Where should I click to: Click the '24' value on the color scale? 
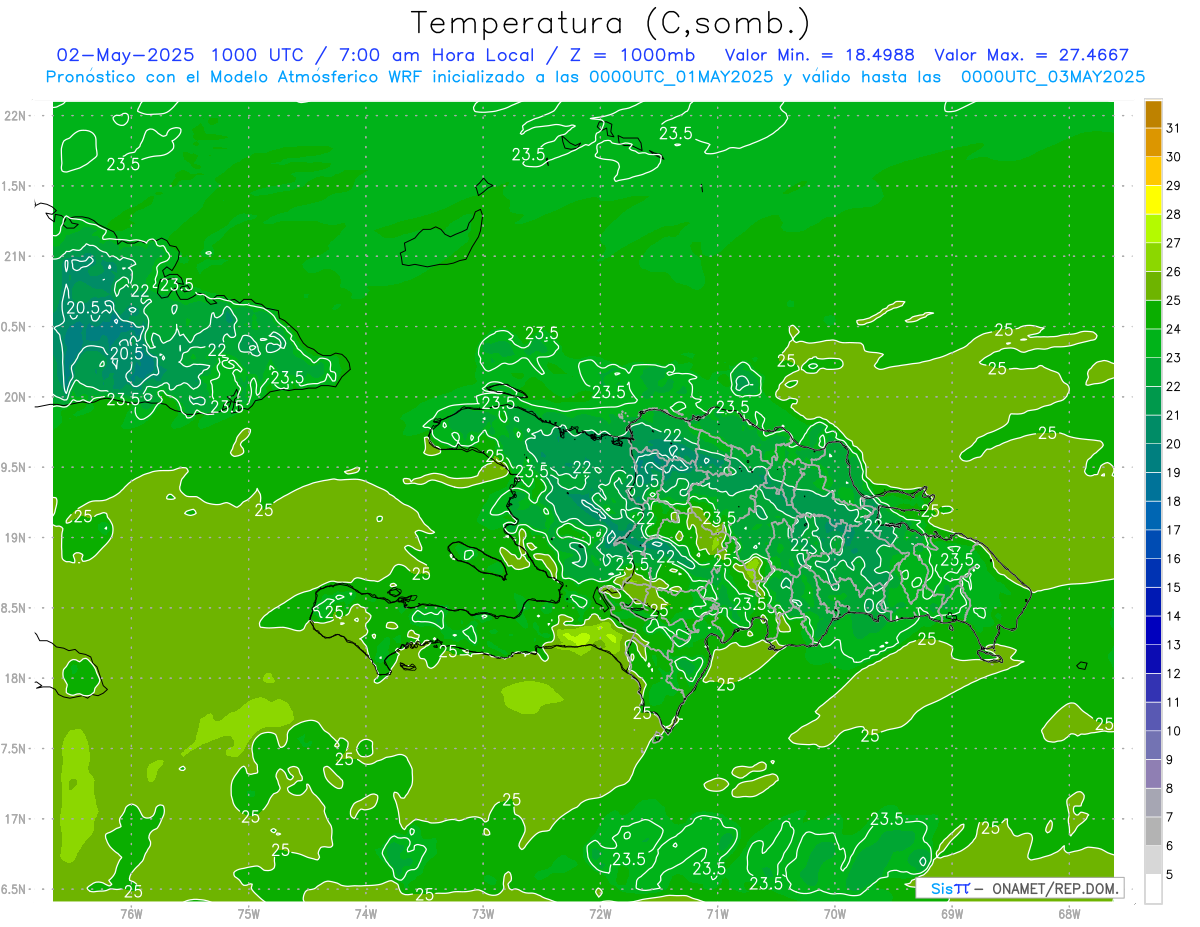click(1174, 329)
